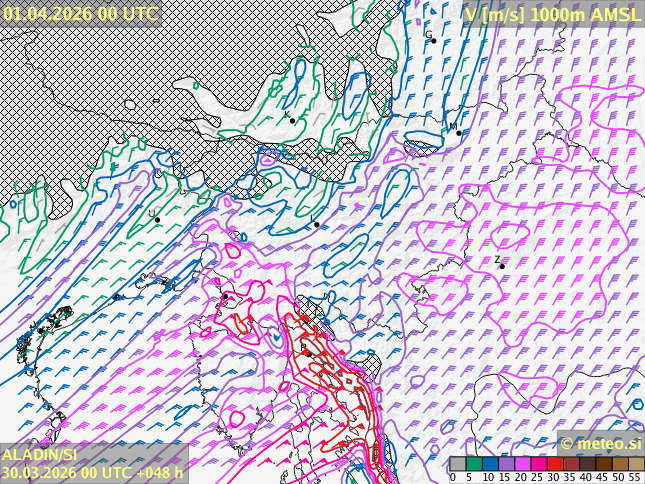Select the blue 10 m/s legend color
Image resolution: width=645 pixels, height=484 pixels.
coord(490,464)
